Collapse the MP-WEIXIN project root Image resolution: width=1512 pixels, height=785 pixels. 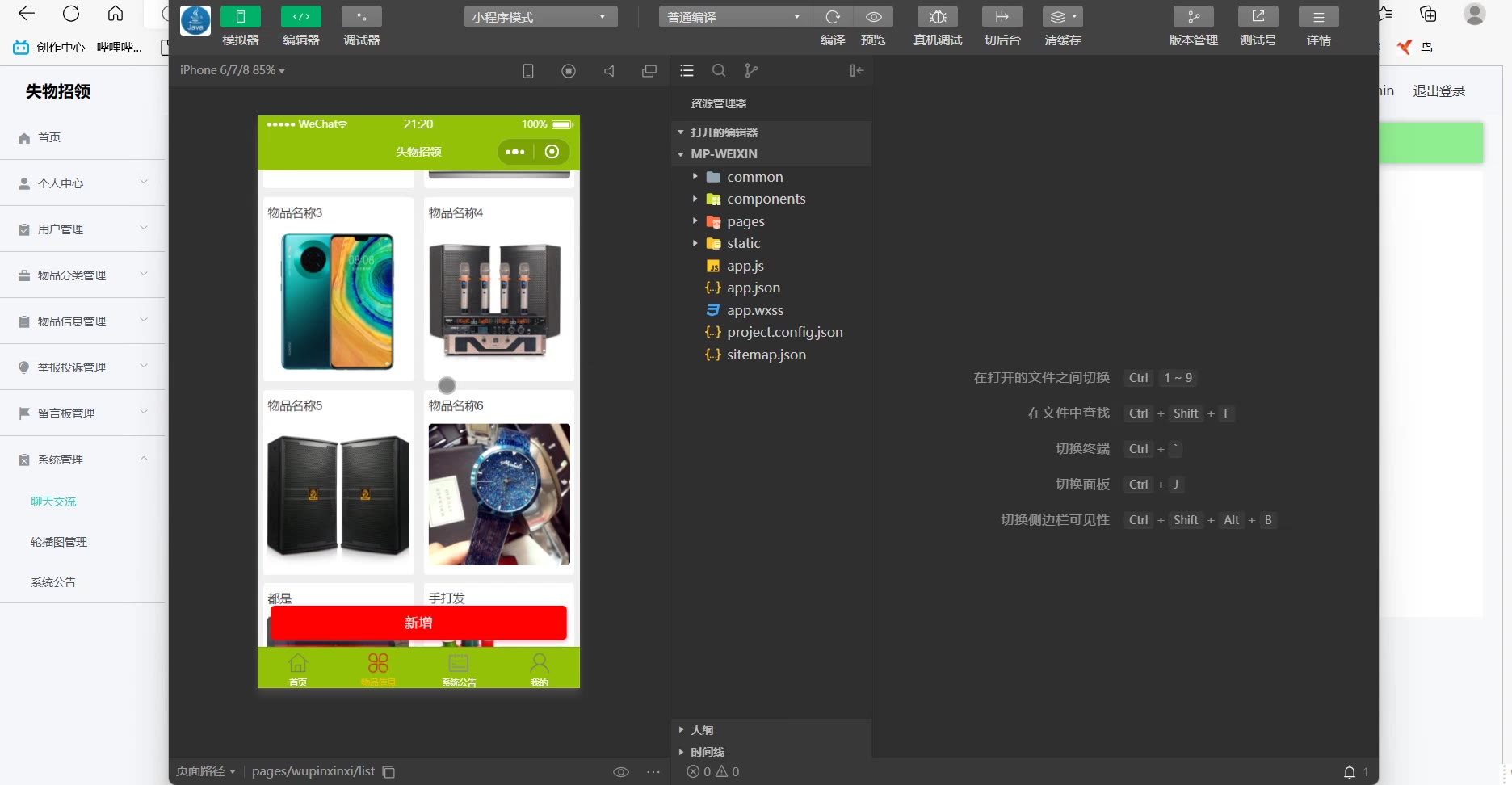pos(771,154)
